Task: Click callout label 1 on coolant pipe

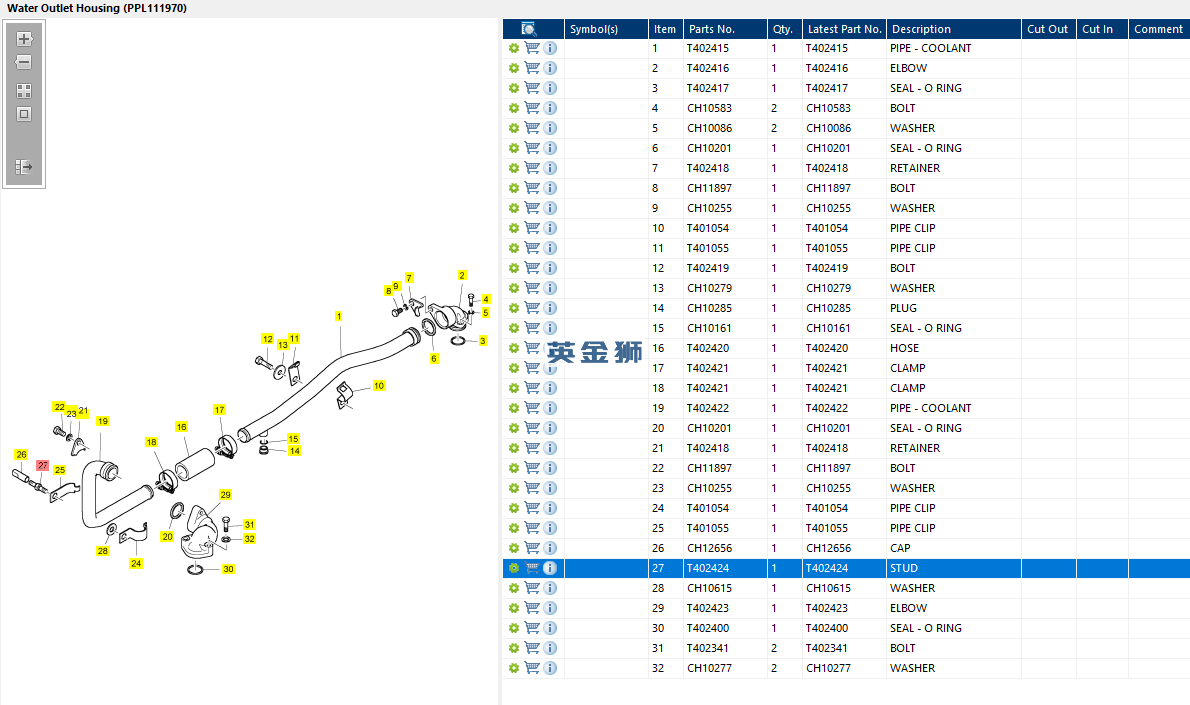Action: [x=338, y=316]
